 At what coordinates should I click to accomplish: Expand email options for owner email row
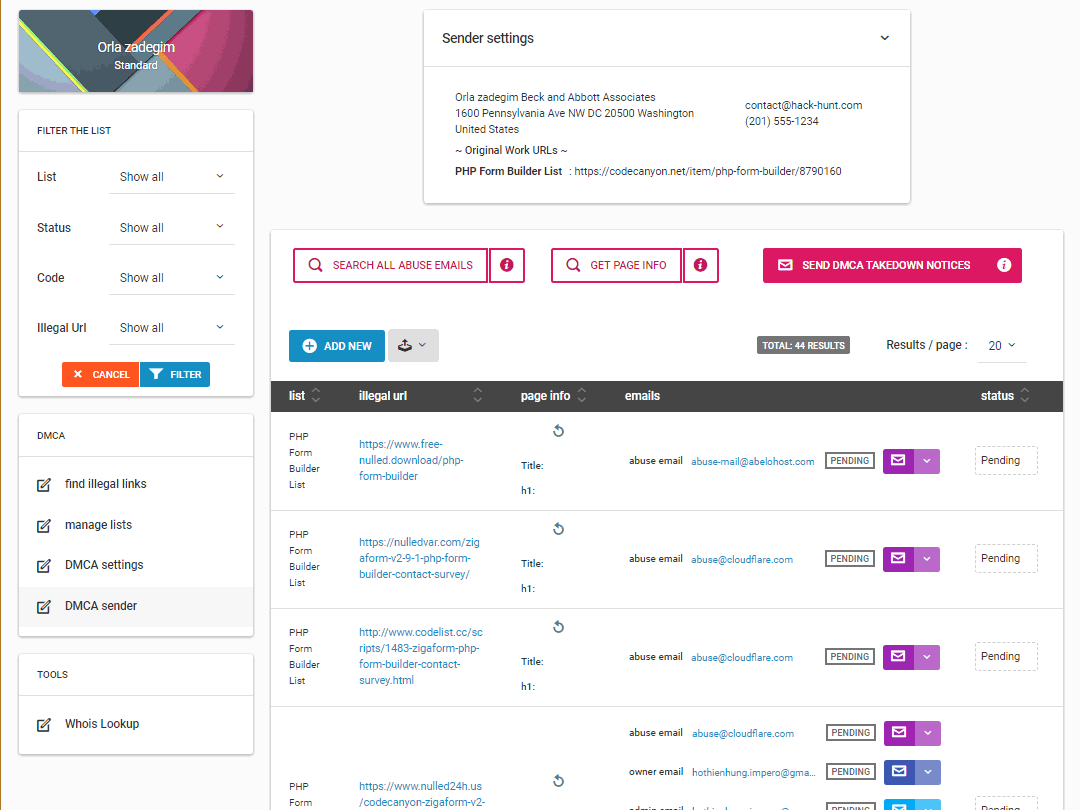coord(928,772)
